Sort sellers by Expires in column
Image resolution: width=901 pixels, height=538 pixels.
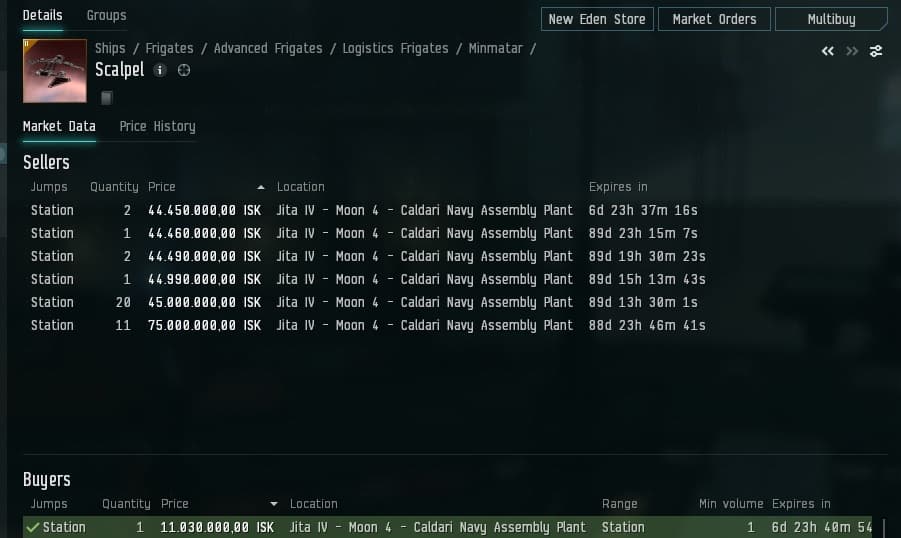click(x=618, y=187)
